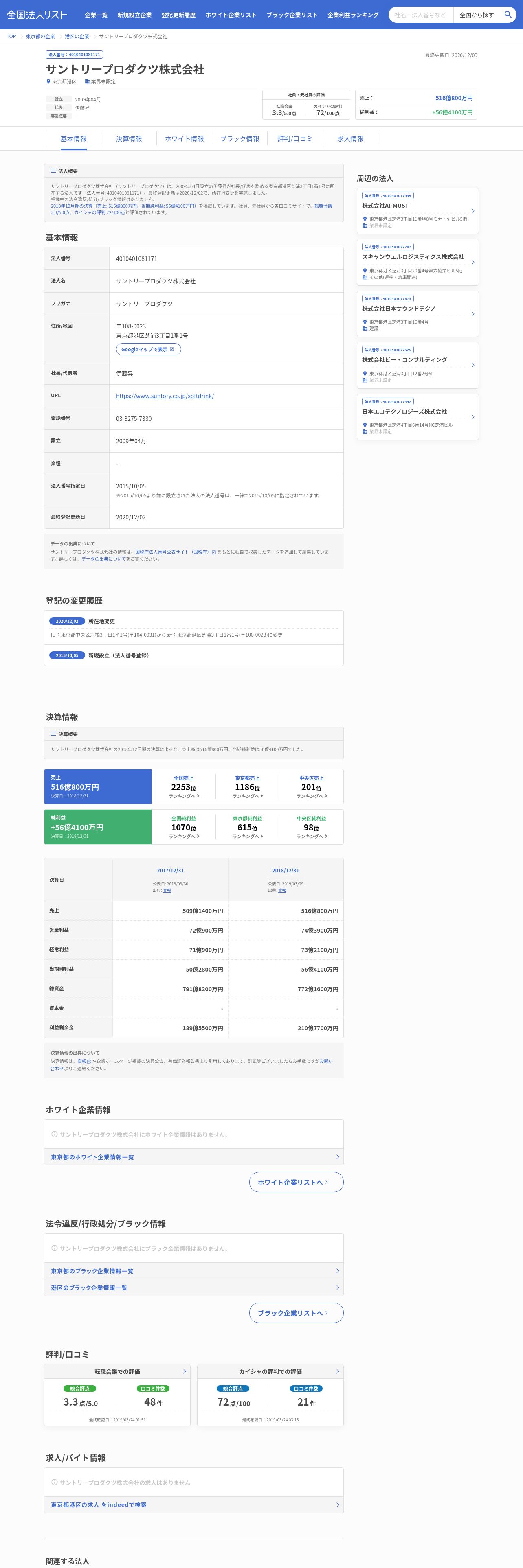Click the ホワイト企業リストへ button
The height and width of the screenshot is (1568, 523).
pos(297,1182)
